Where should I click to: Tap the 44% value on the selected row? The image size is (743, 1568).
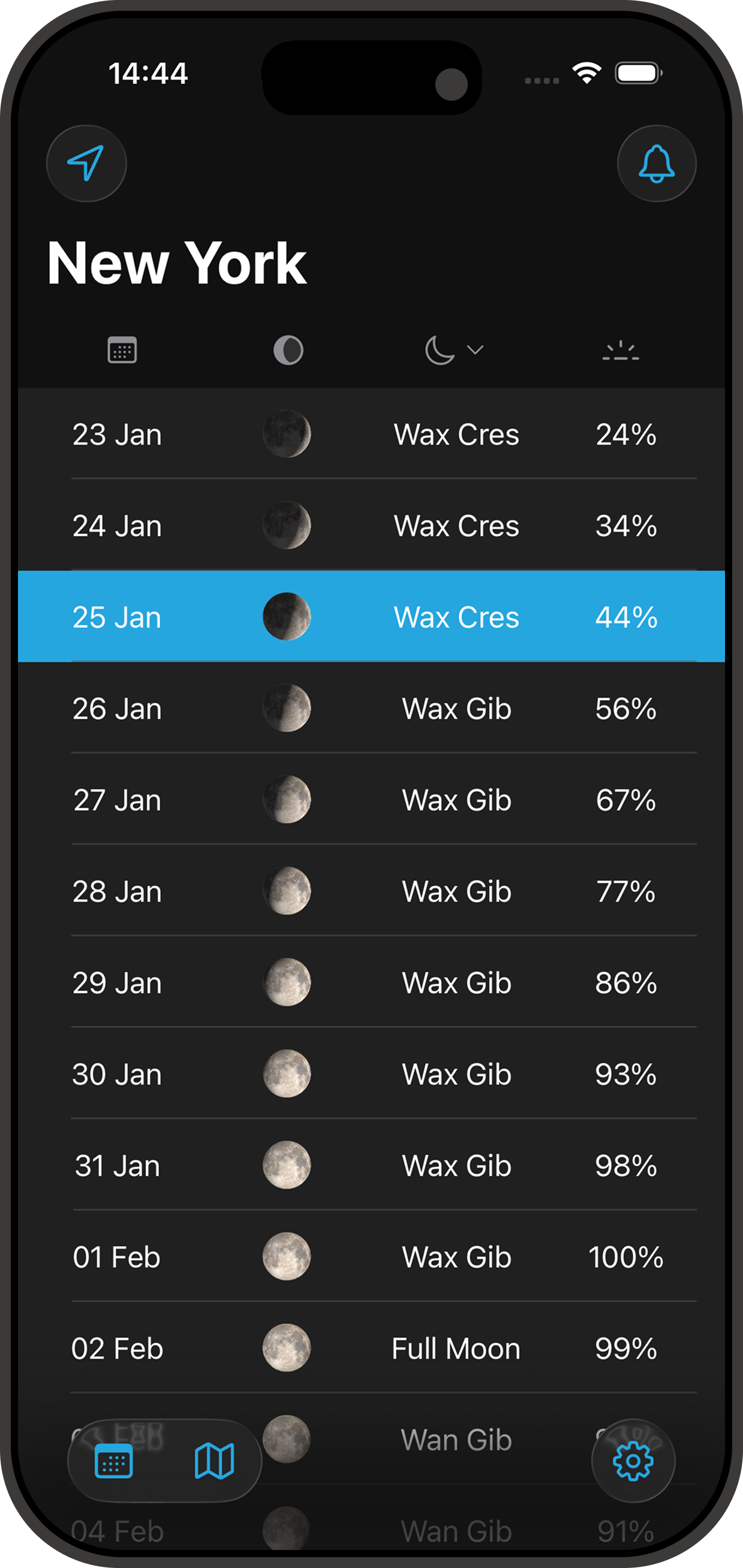coord(626,617)
